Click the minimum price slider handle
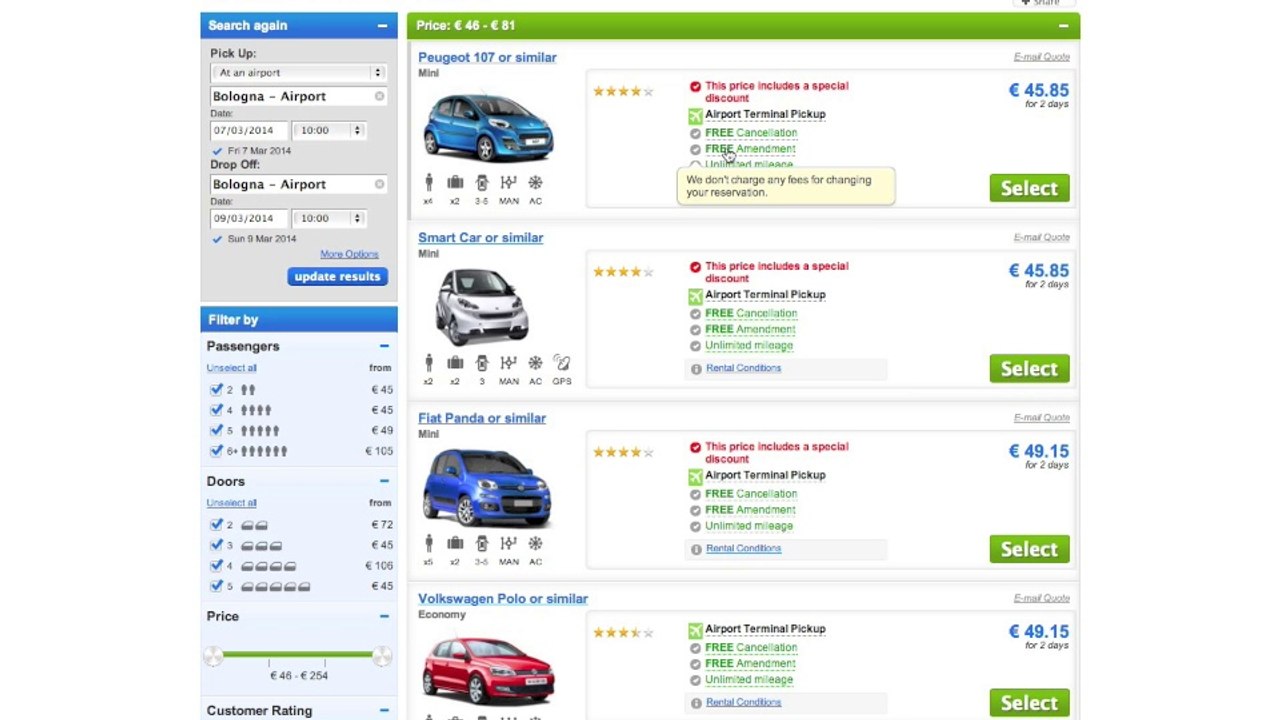 213,656
